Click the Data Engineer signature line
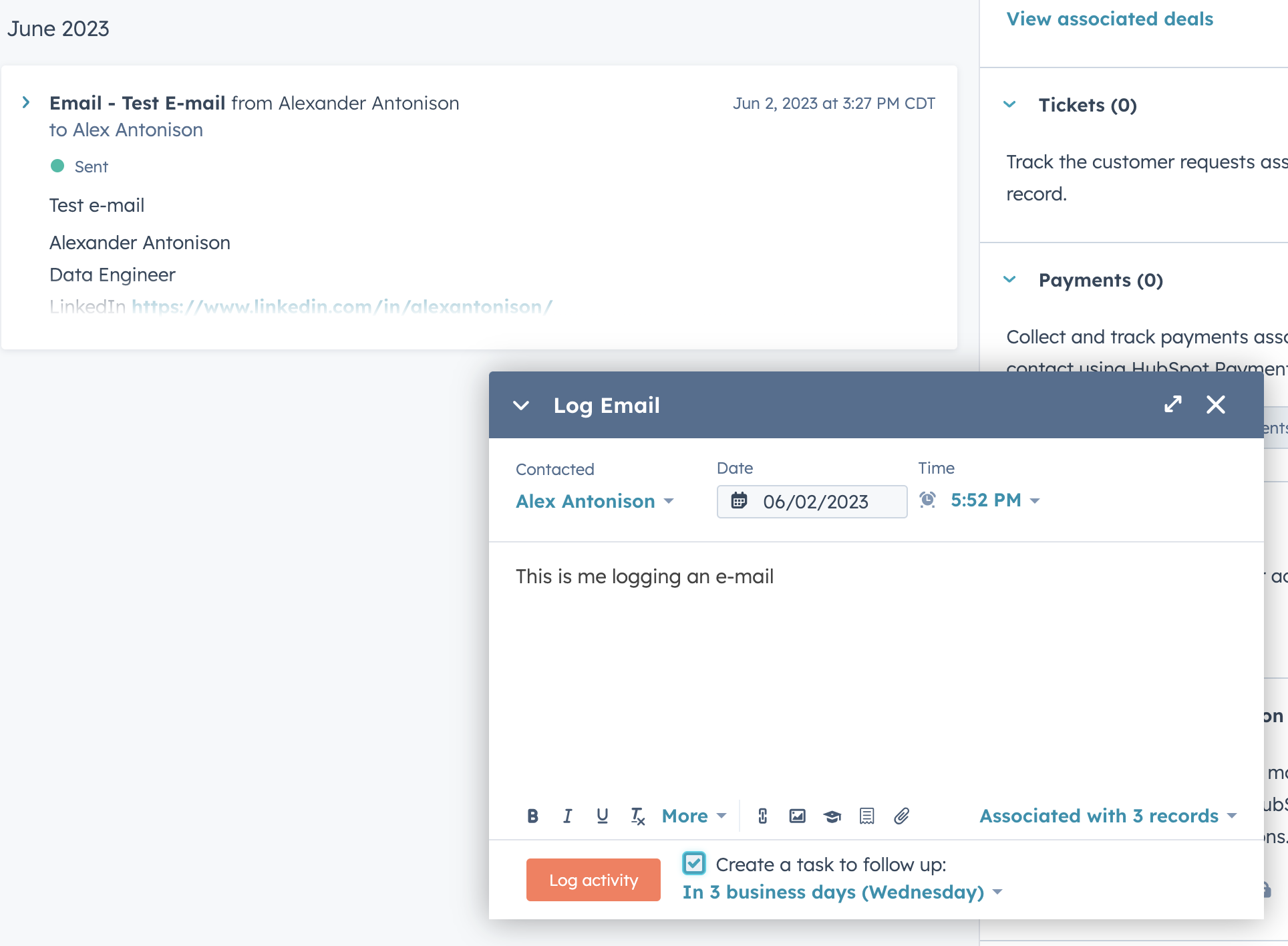Image resolution: width=1288 pixels, height=946 pixels. 112,275
